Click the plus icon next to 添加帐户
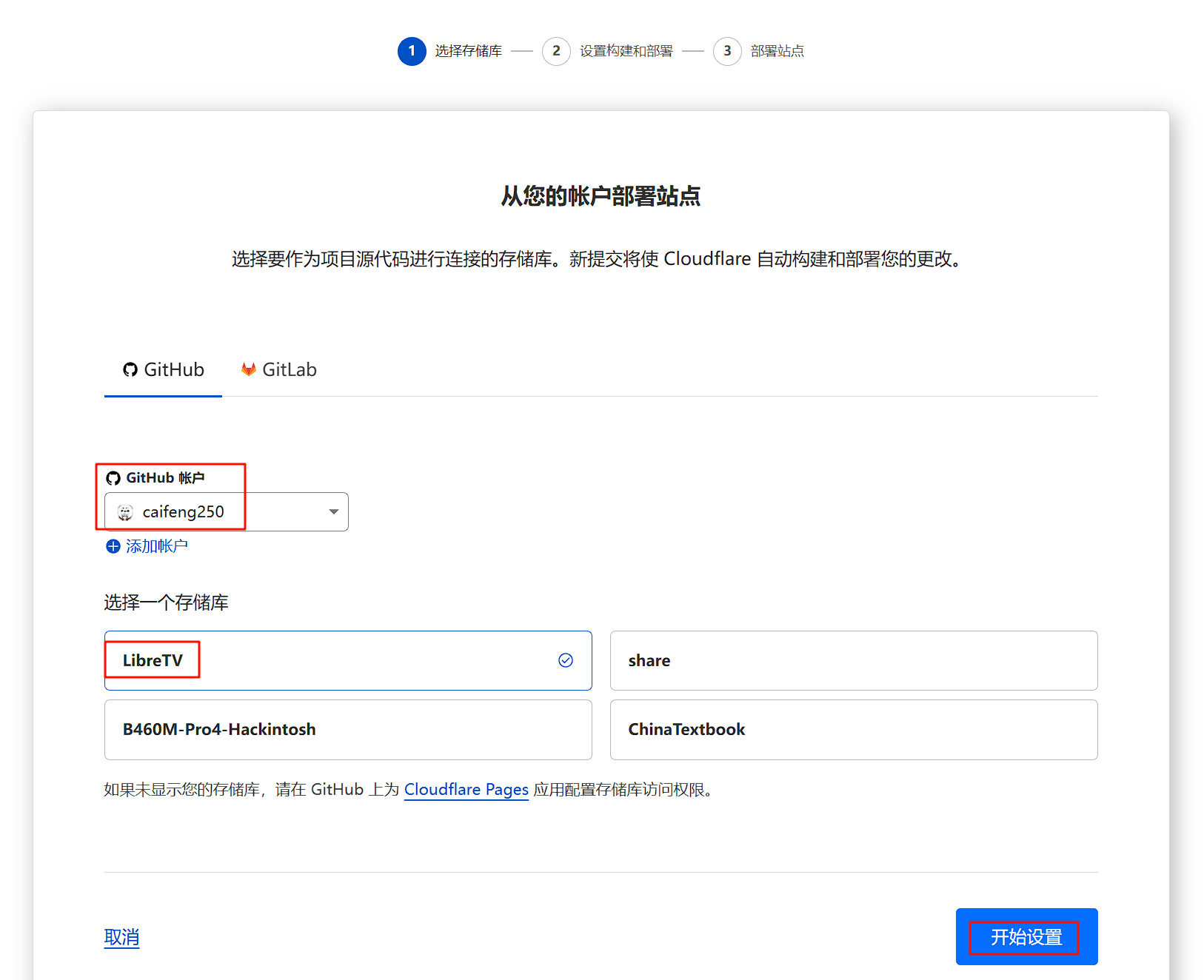The image size is (1204, 980). [113, 546]
